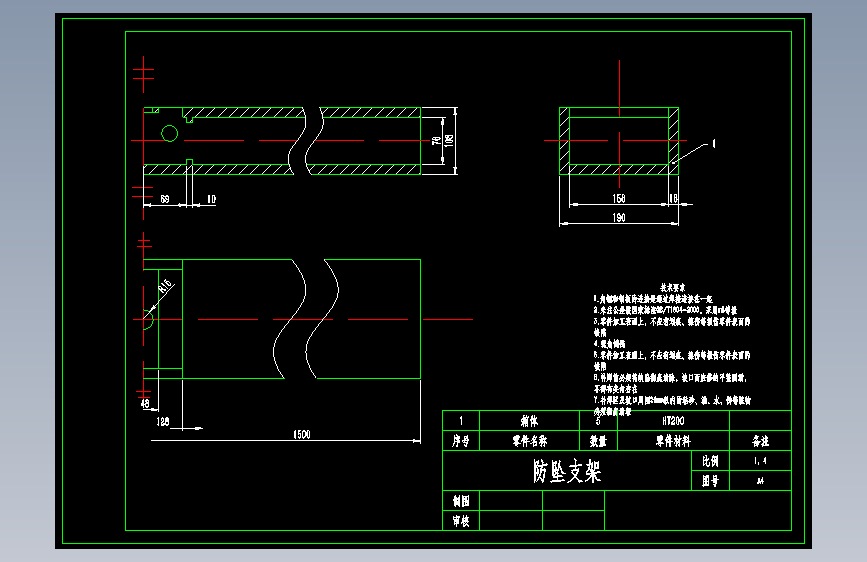Click the 128 dimension label

[x=163, y=422]
